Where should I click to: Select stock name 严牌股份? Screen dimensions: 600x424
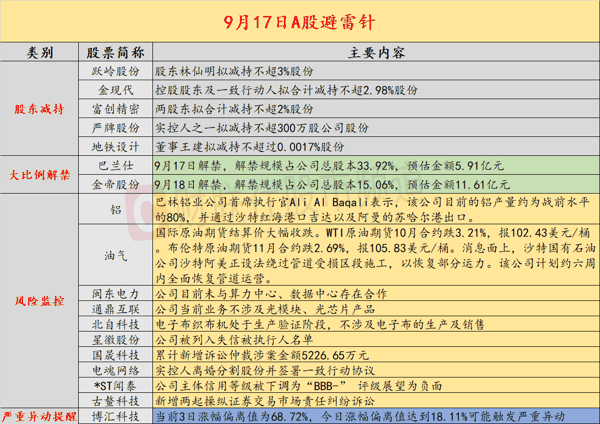(x=115, y=128)
